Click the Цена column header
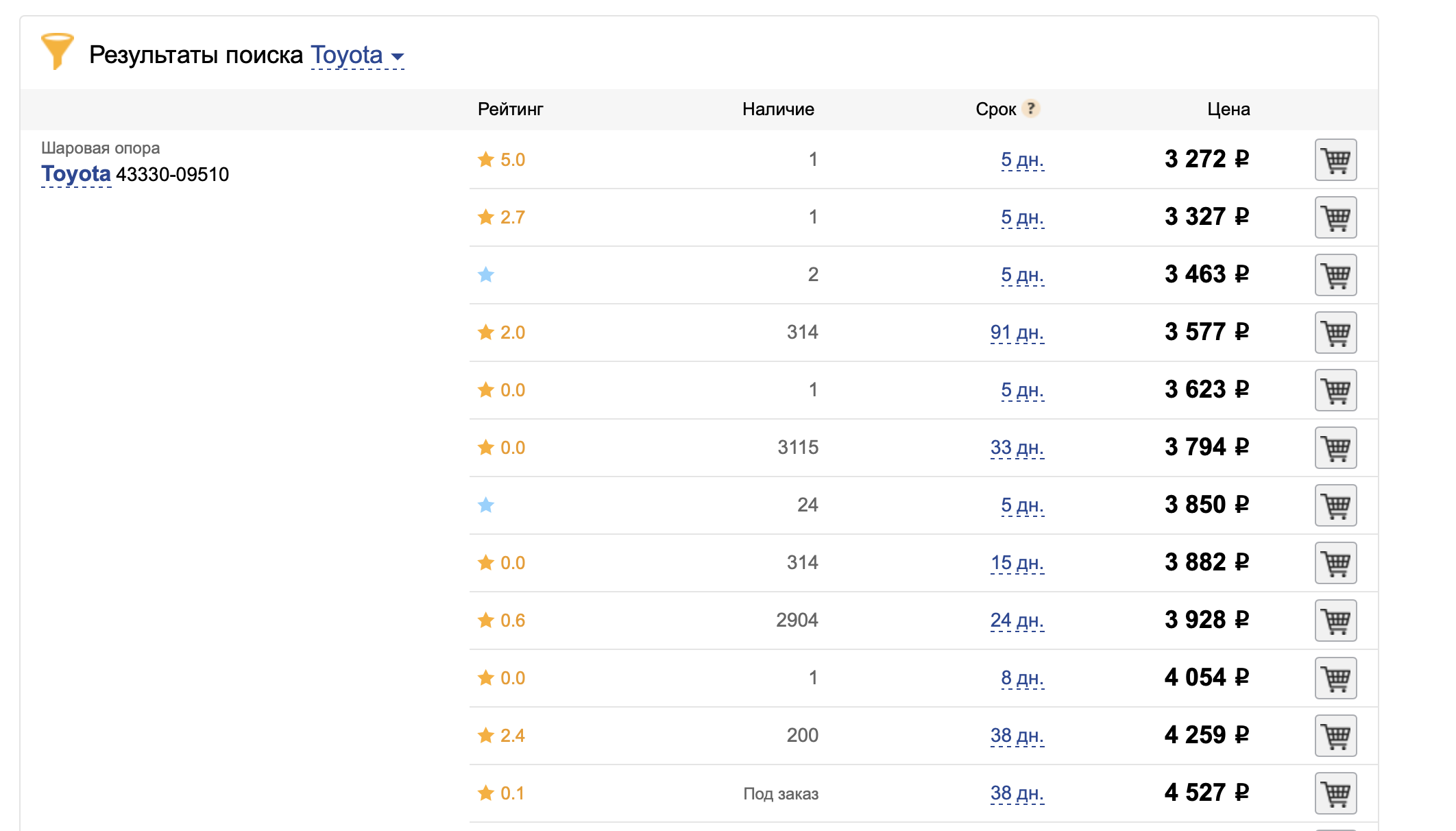 tap(1228, 109)
